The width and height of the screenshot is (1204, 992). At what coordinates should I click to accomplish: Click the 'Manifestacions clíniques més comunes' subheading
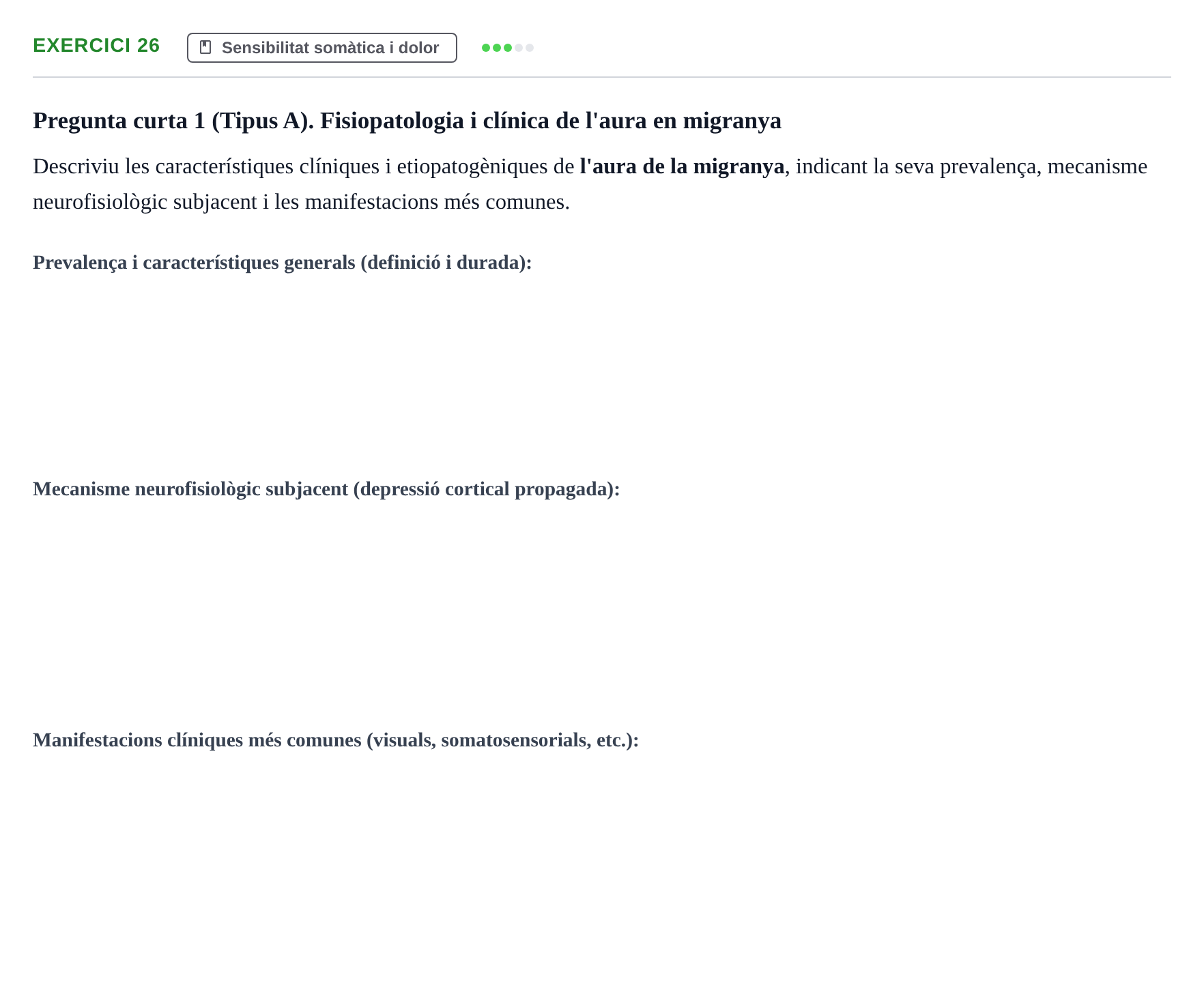[x=336, y=740]
